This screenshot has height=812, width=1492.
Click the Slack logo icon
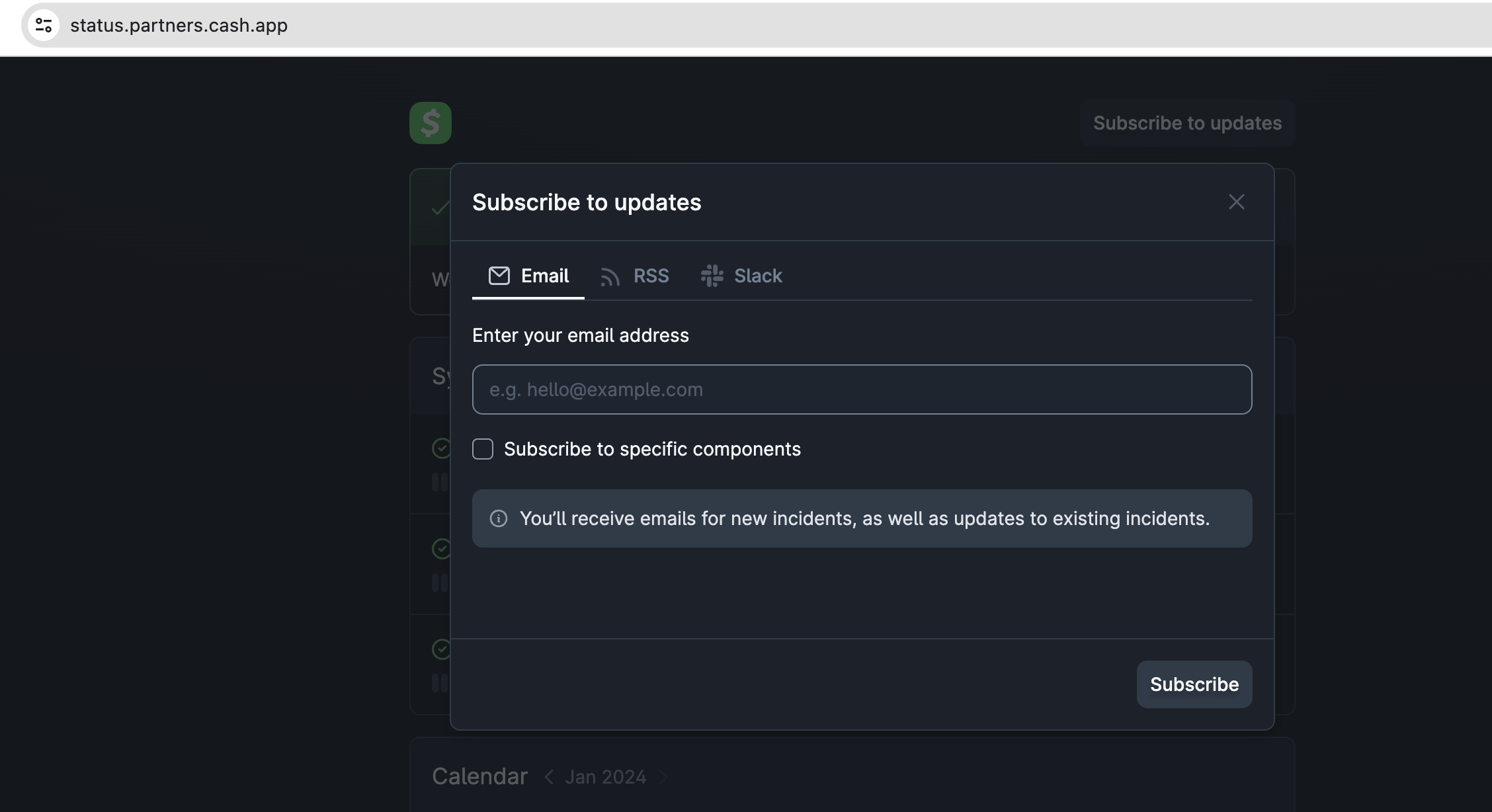(712, 276)
